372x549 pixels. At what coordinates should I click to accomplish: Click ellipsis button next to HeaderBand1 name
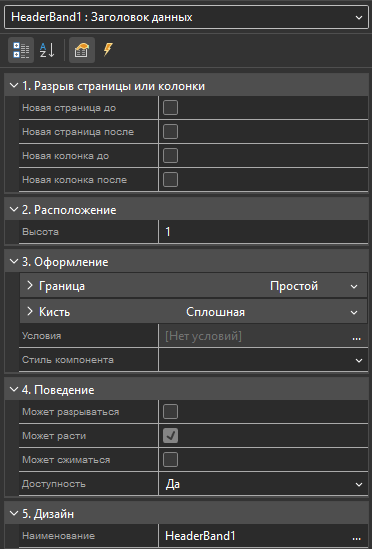click(x=357, y=537)
